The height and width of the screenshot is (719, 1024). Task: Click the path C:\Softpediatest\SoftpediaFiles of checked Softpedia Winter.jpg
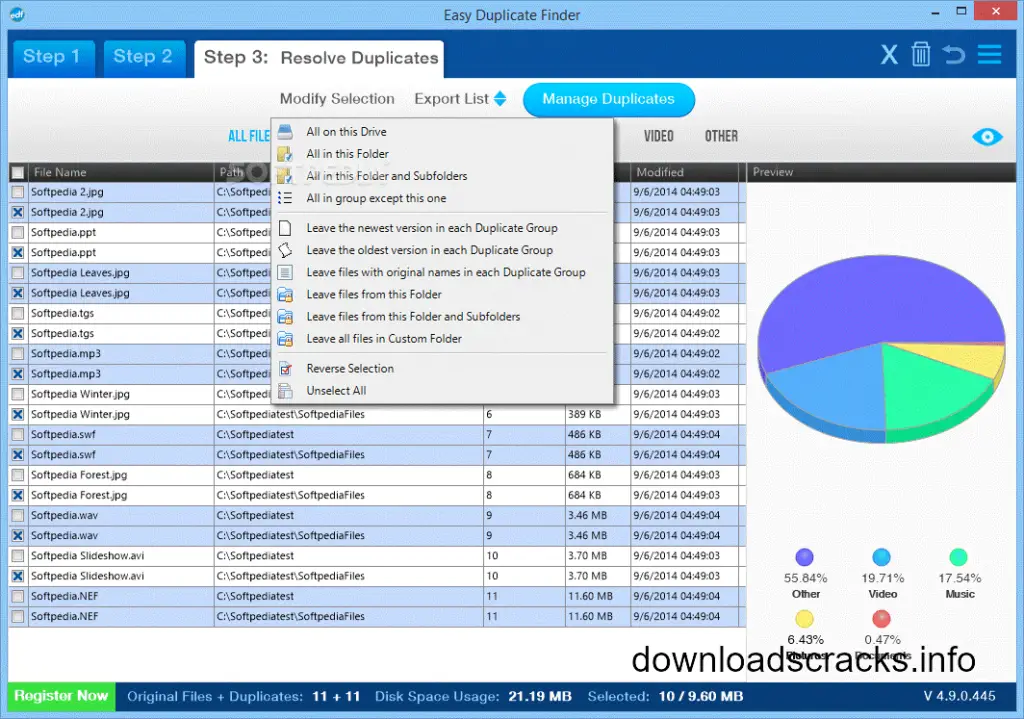[291, 415]
